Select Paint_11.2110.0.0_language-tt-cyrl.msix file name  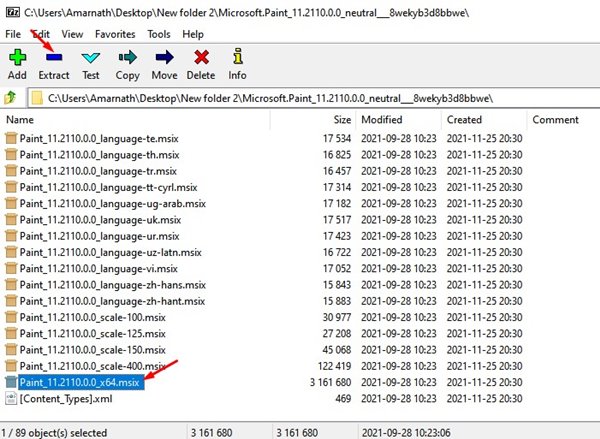pos(108,187)
